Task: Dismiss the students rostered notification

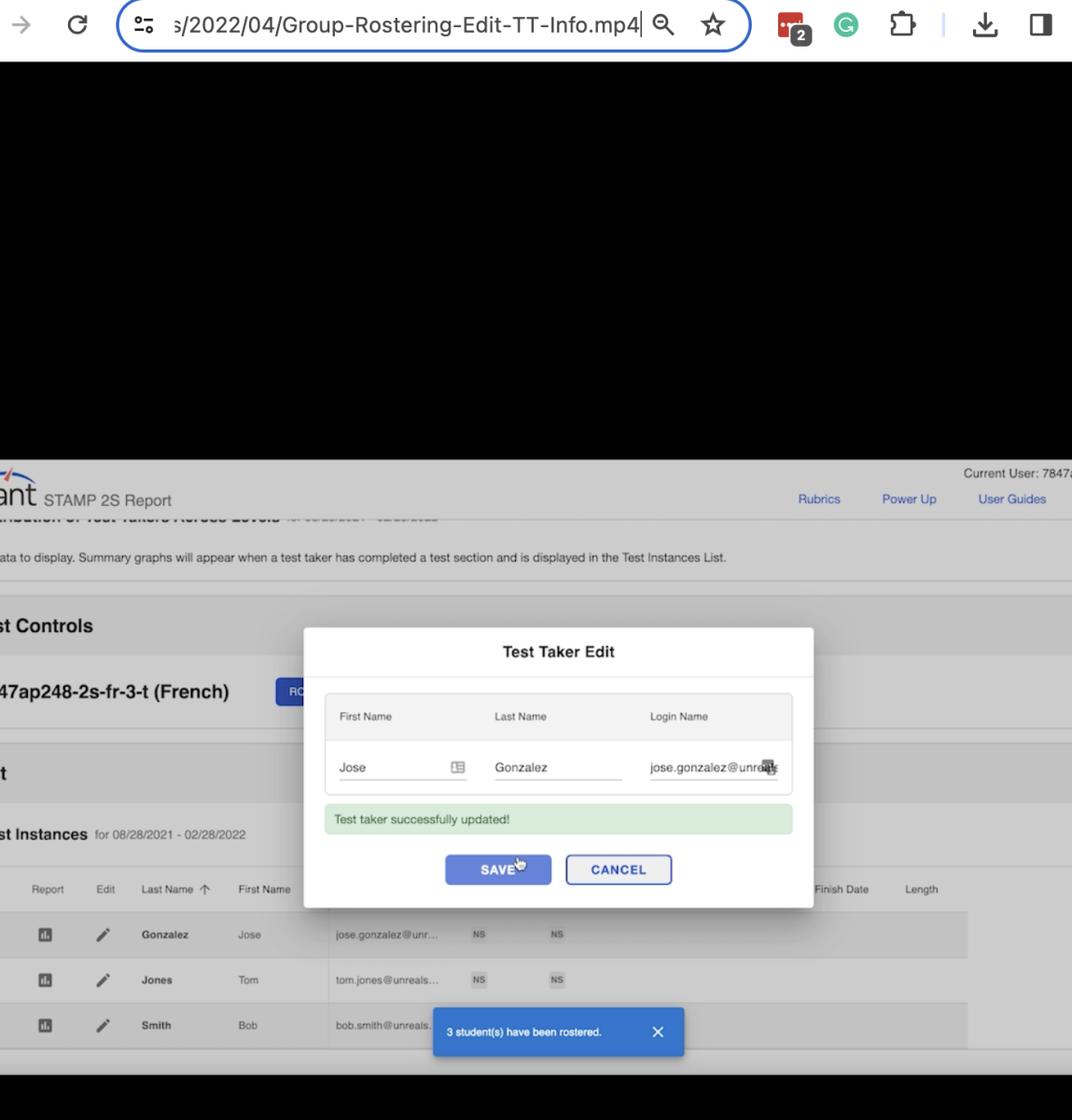Action: [x=658, y=1032]
